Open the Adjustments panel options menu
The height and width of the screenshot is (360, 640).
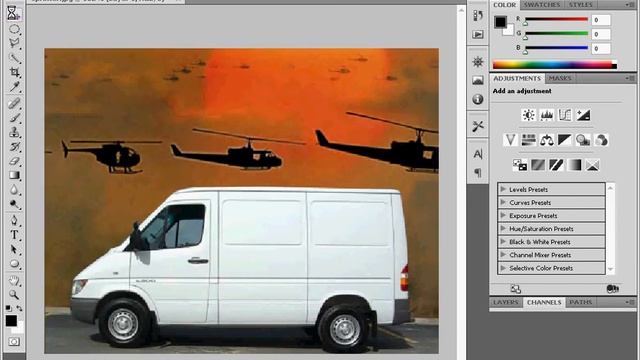tap(630, 78)
